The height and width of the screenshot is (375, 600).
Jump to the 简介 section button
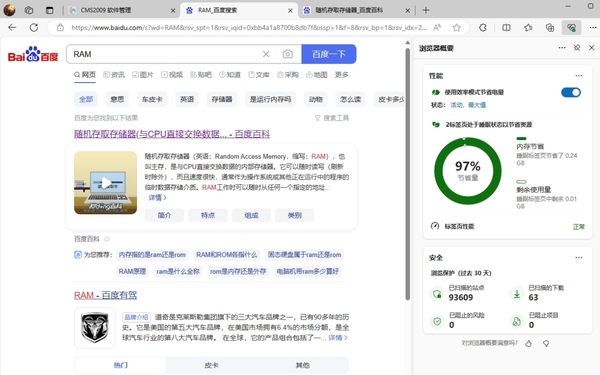coord(165,215)
